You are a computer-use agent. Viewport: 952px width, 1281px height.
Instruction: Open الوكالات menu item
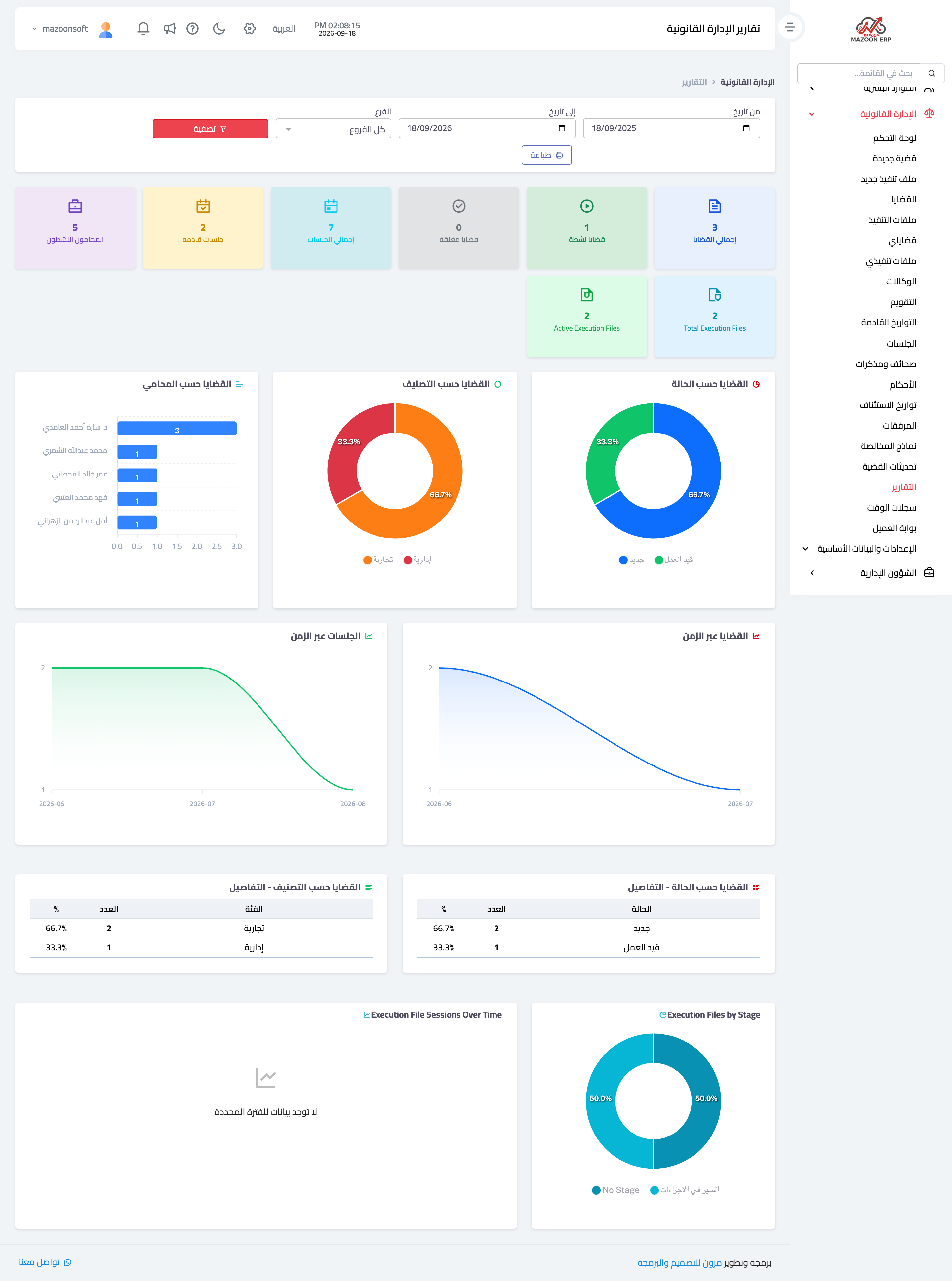(901, 281)
